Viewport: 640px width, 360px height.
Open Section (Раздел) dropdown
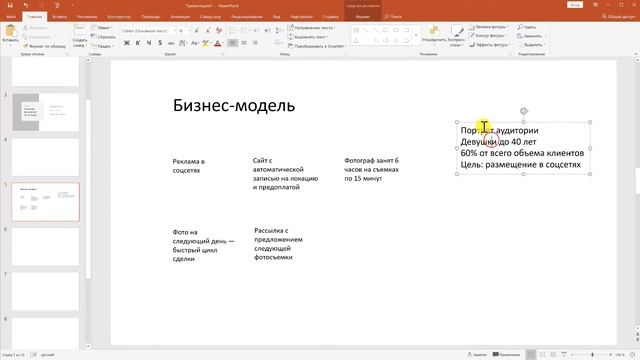click(x=102, y=46)
